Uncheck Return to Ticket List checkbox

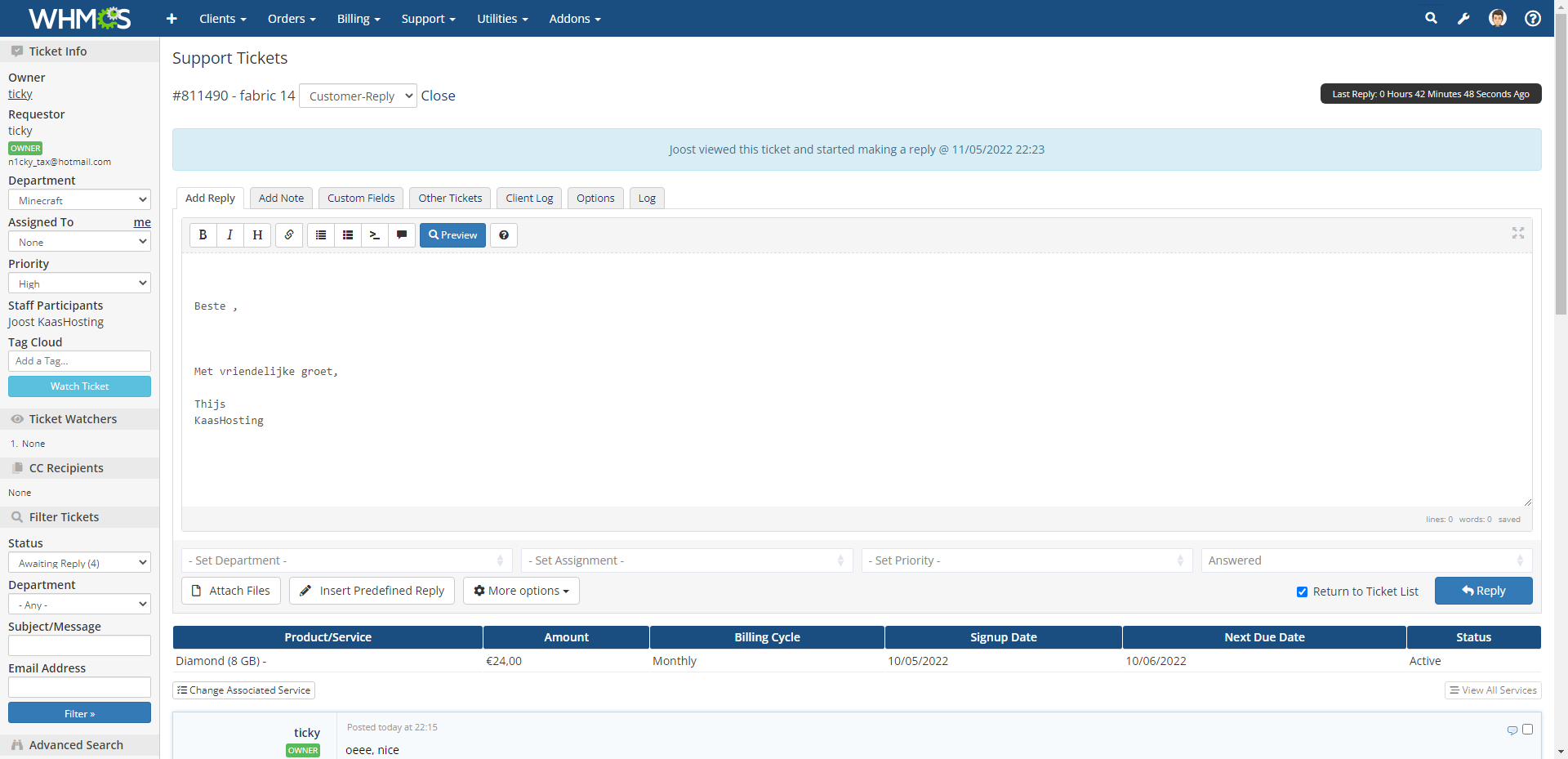(1302, 592)
